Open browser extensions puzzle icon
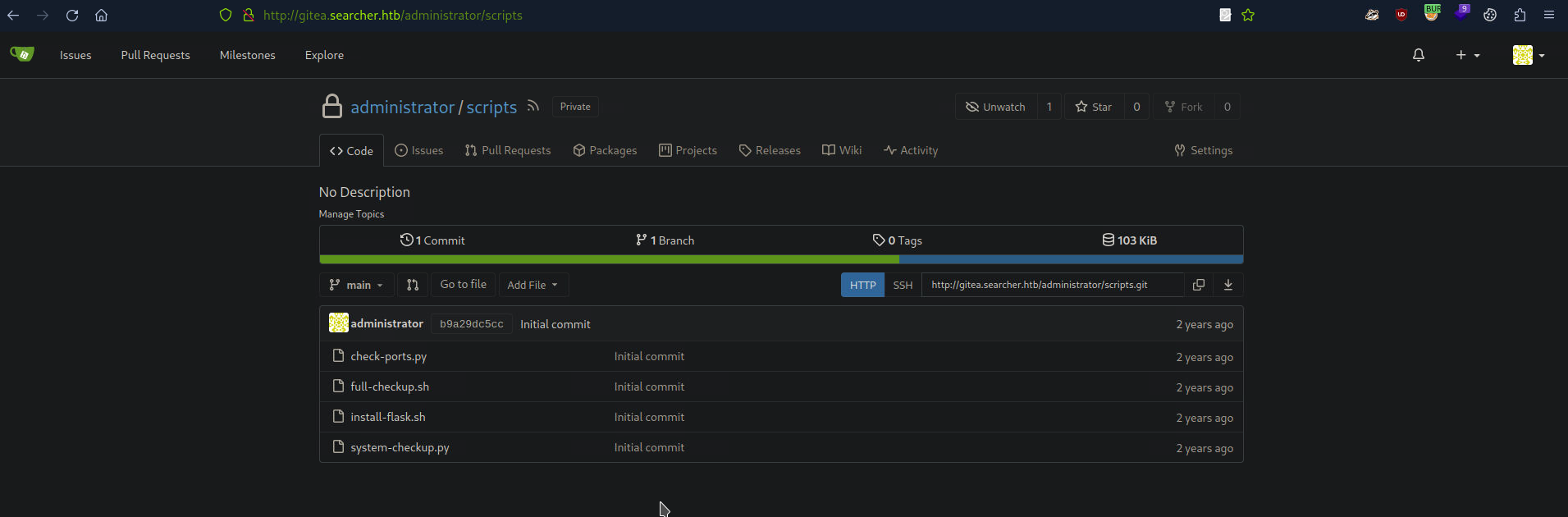The height and width of the screenshot is (517, 1568). pos(1520,15)
